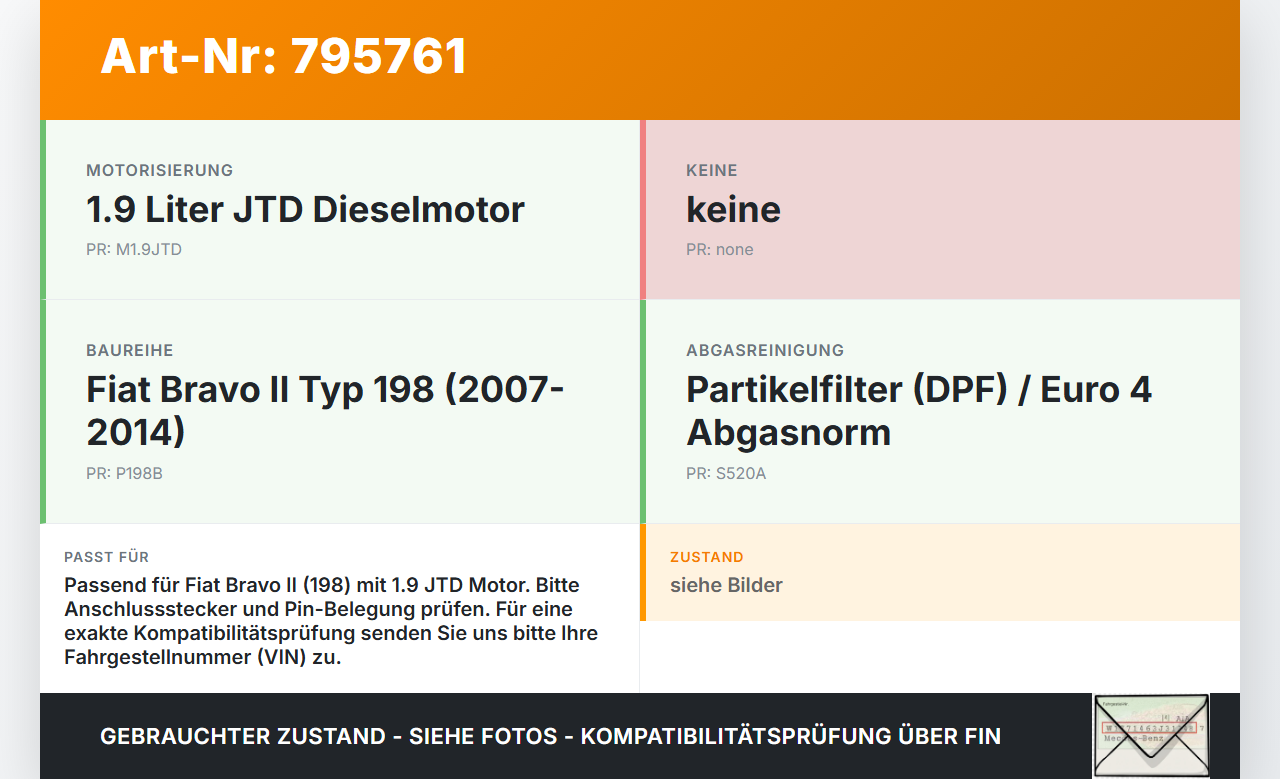Click the 'PASST FÜR' label
The height and width of the screenshot is (779, 1280).
point(106,557)
